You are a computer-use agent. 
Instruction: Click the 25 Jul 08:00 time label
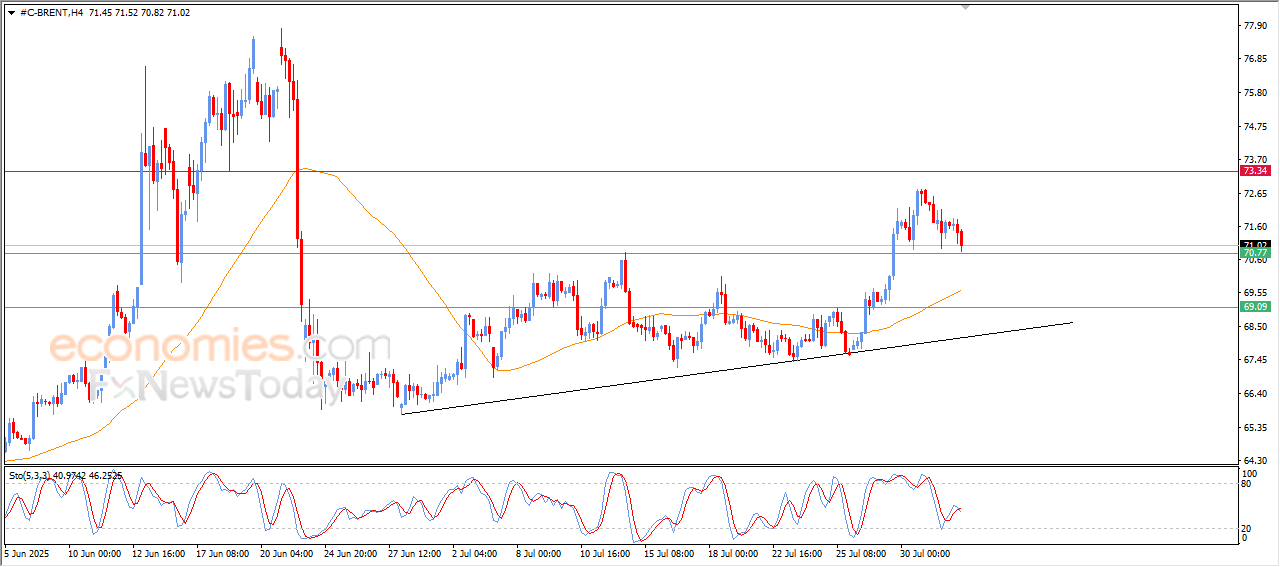pyautogui.click(x=862, y=552)
